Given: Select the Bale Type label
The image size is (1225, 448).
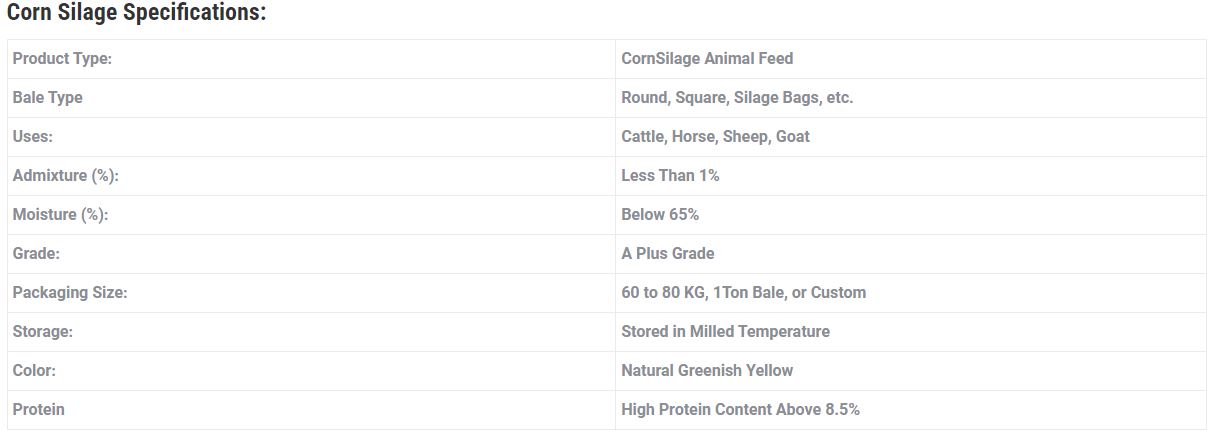Looking at the screenshot, I should (48, 98).
